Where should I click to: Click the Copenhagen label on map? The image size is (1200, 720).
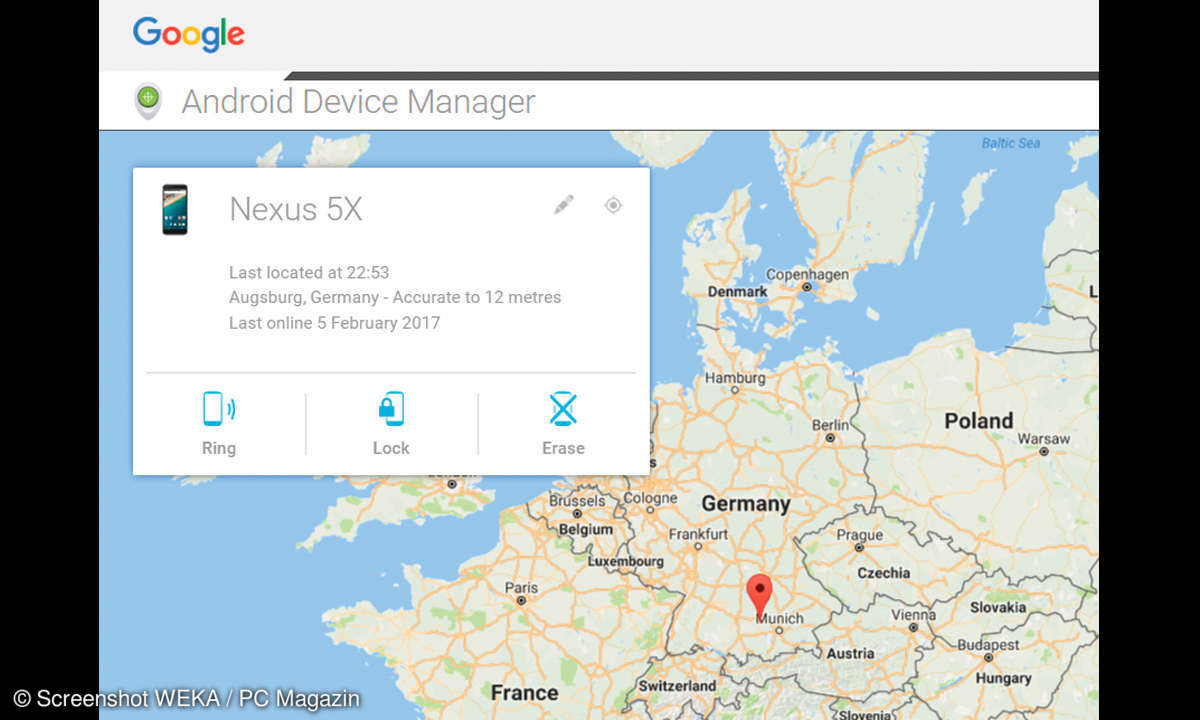click(x=807, y=274)
